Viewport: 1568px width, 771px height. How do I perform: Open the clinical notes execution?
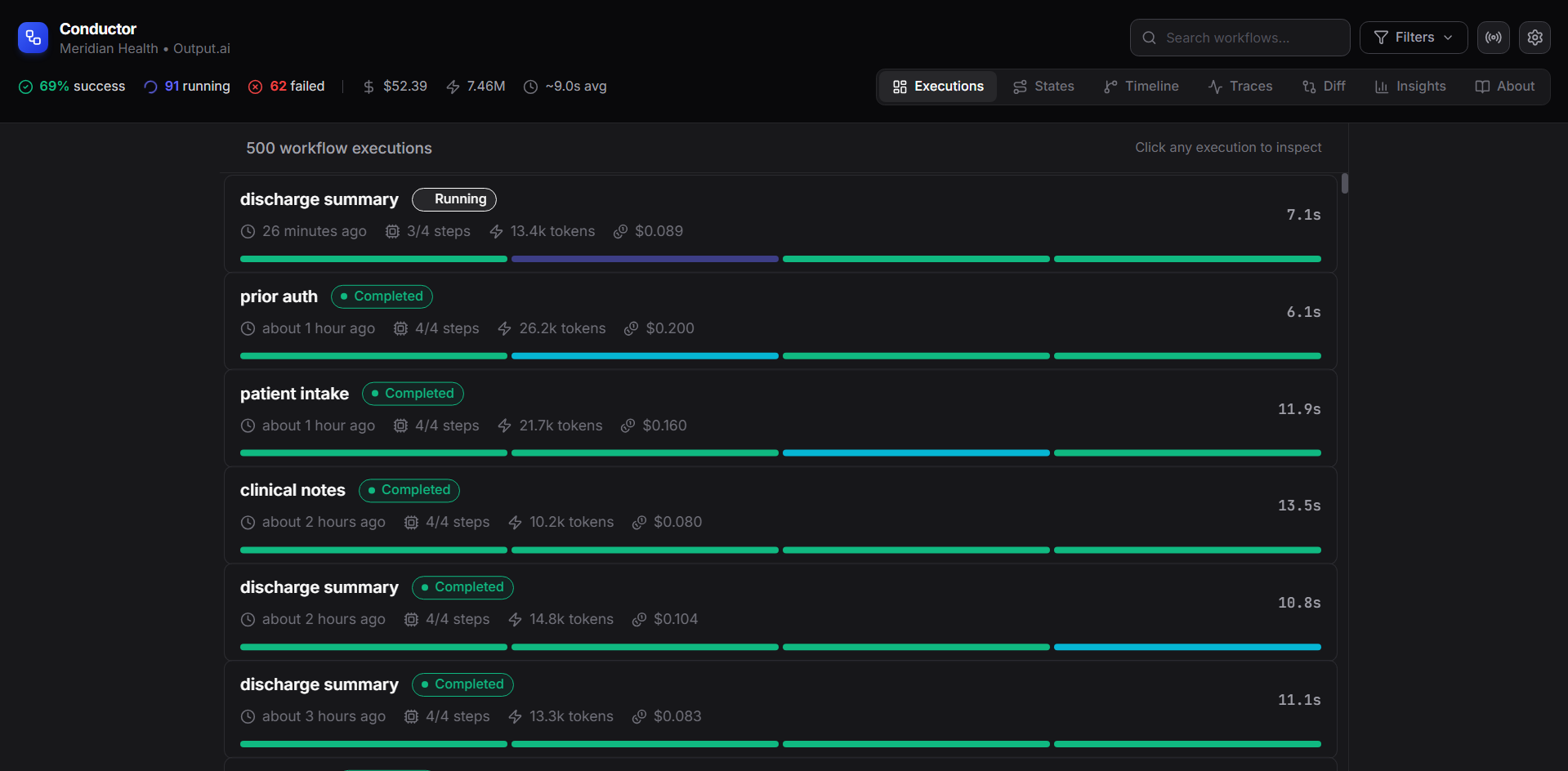[780, 515]
